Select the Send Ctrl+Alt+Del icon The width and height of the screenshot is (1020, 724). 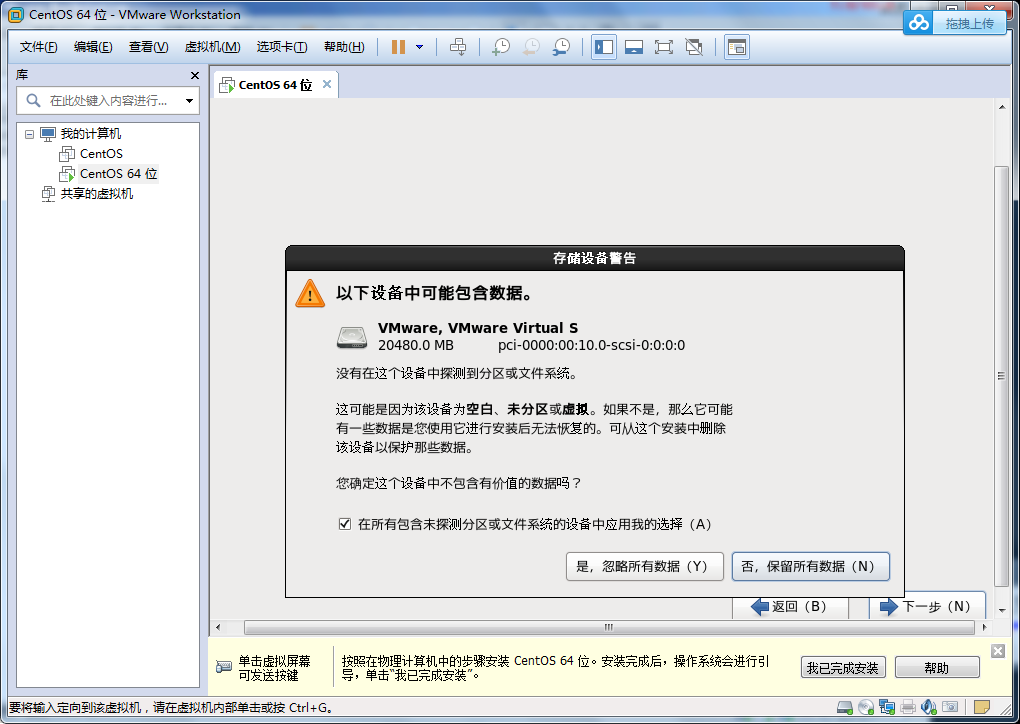tap(458, 46)
